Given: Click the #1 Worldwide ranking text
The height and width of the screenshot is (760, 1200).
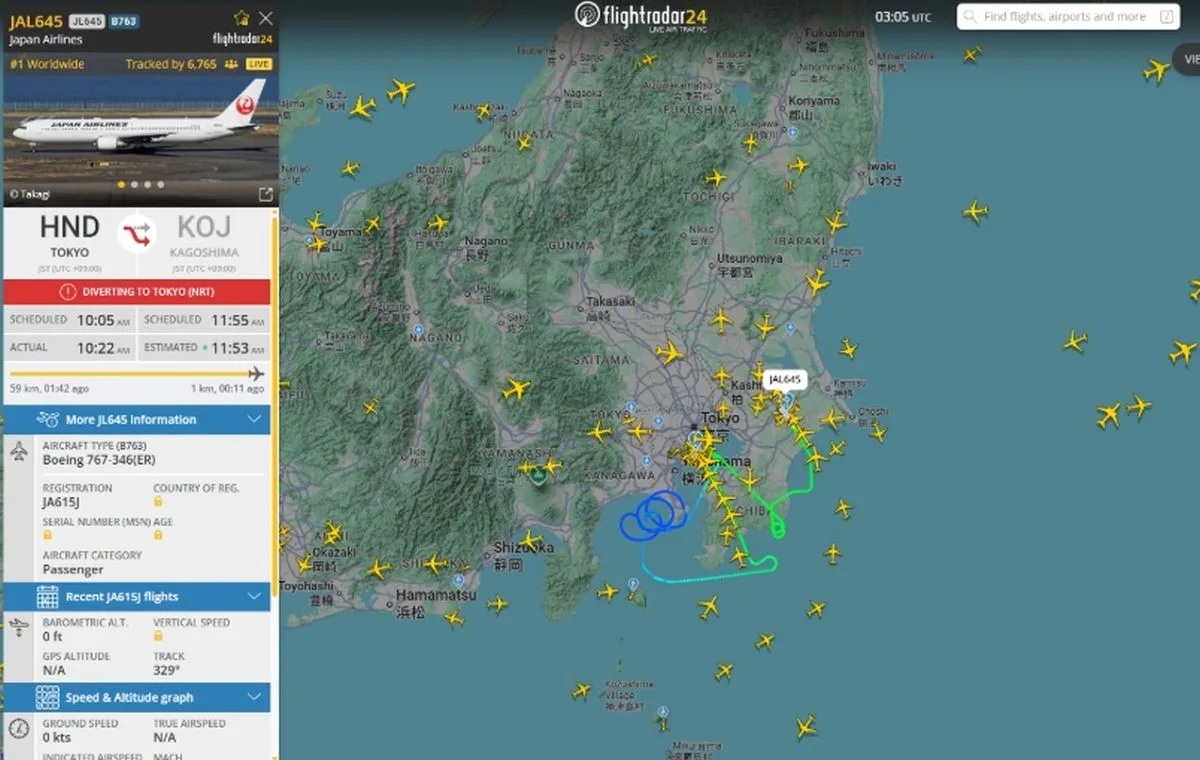Looking at the screenshot, I should click(47, 64).
